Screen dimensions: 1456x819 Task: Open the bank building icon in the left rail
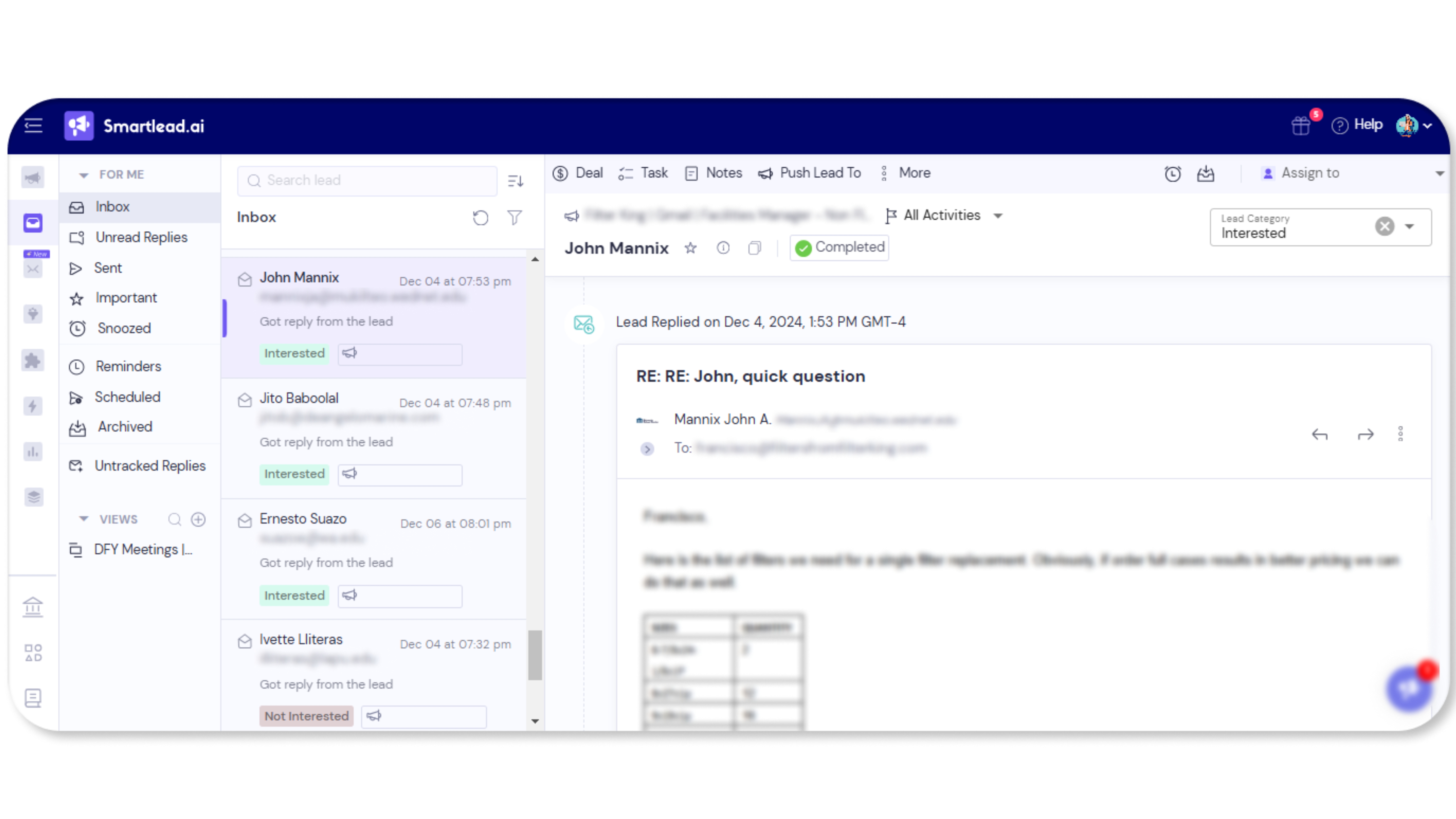(33, 607)
